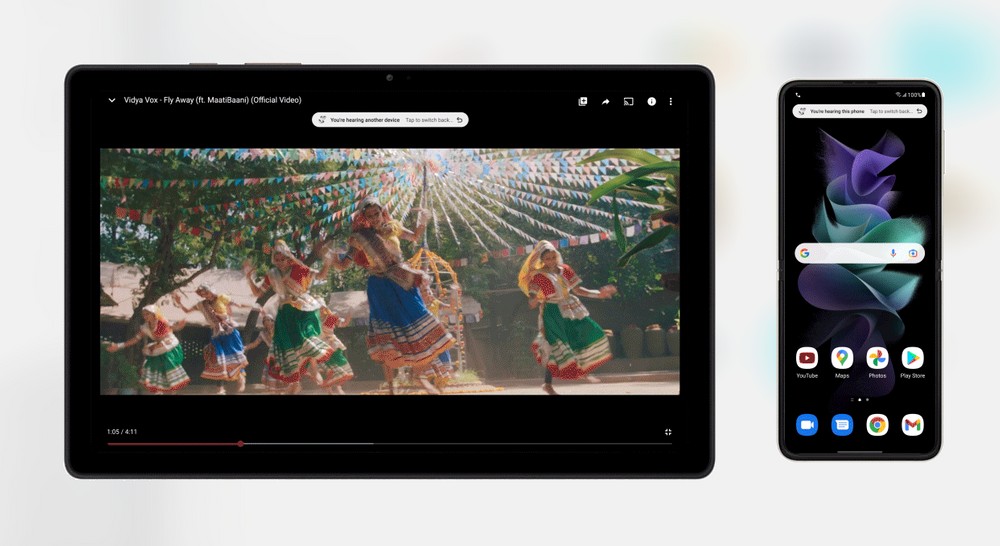
Task: Tap the dancing video frame on the tablet
Action: [390, 272]
